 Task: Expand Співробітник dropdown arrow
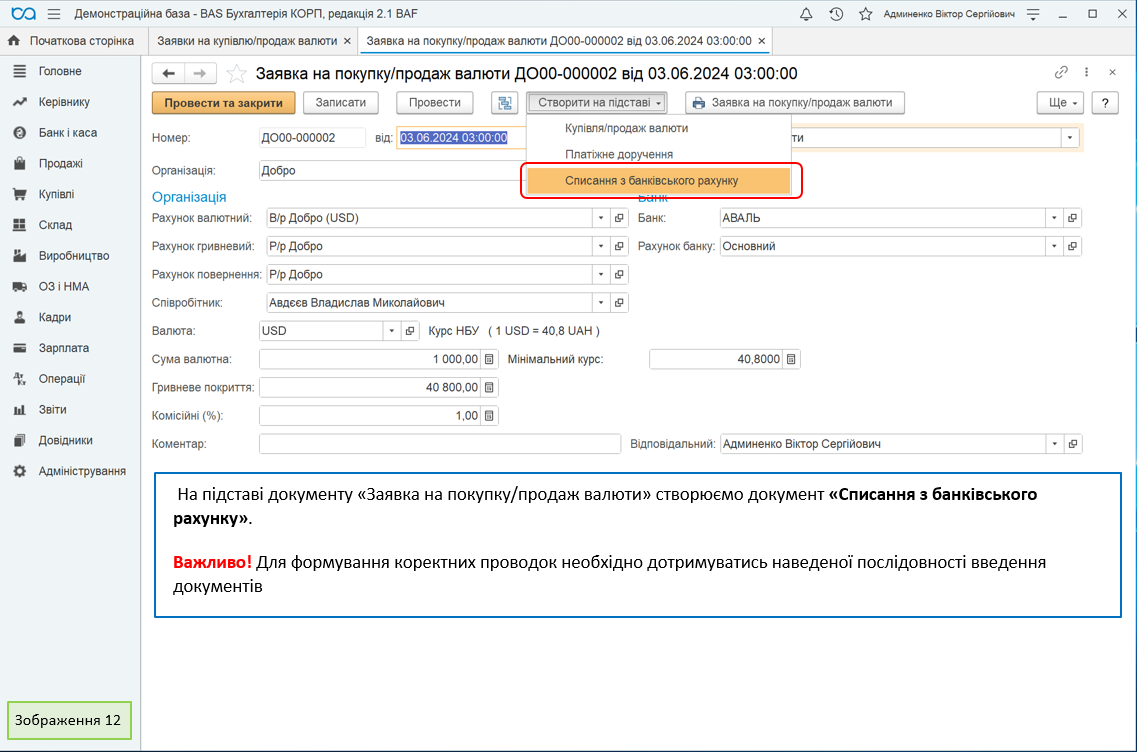pos(600,302)
